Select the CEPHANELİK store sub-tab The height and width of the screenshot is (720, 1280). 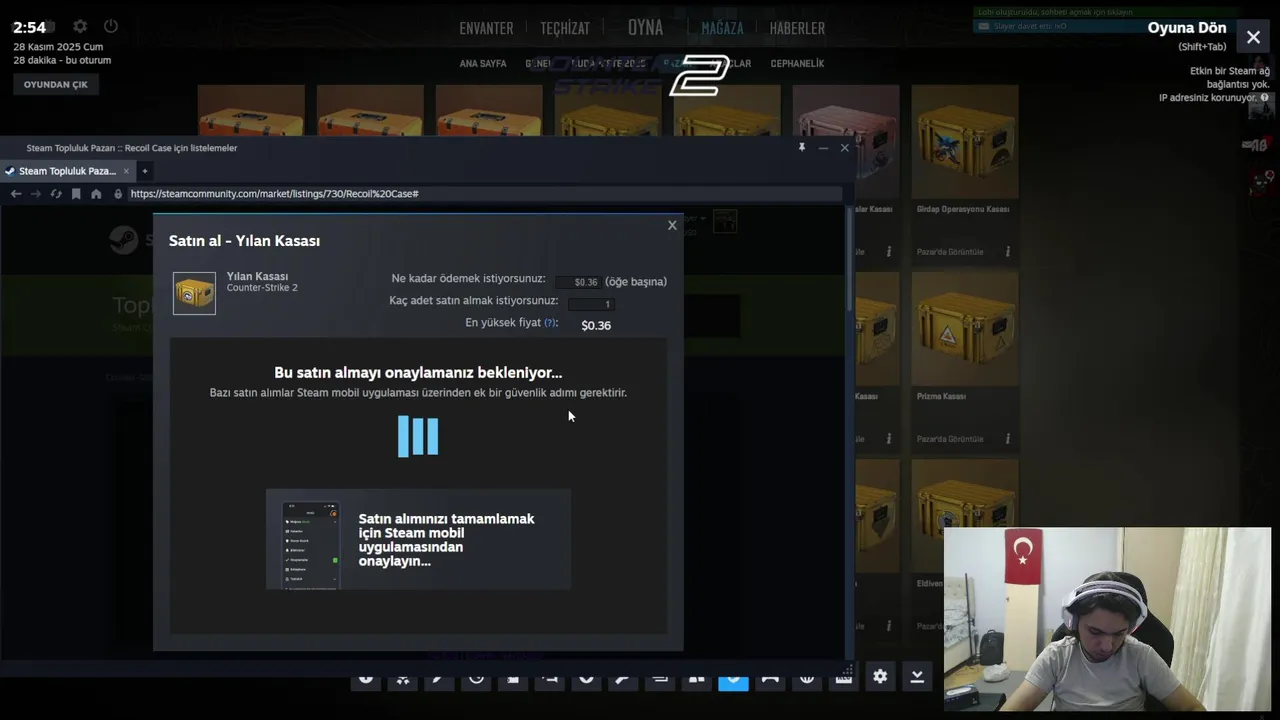point(797,63)
